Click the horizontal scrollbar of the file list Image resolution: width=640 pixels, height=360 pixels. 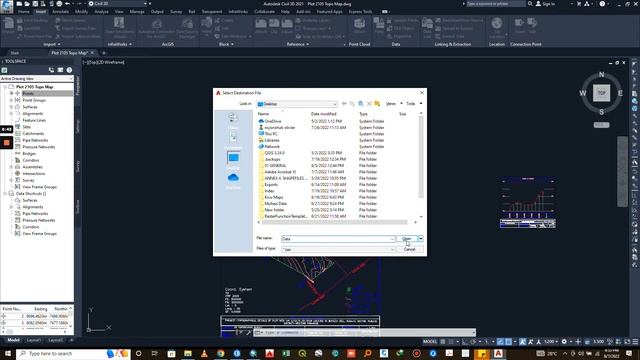335,222
